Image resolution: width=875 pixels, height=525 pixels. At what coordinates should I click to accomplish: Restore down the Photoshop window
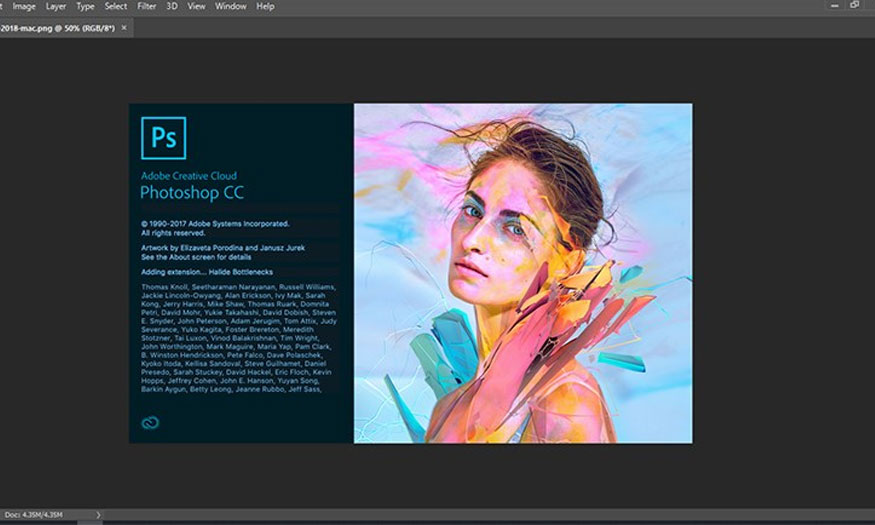(x=854, y=5)
